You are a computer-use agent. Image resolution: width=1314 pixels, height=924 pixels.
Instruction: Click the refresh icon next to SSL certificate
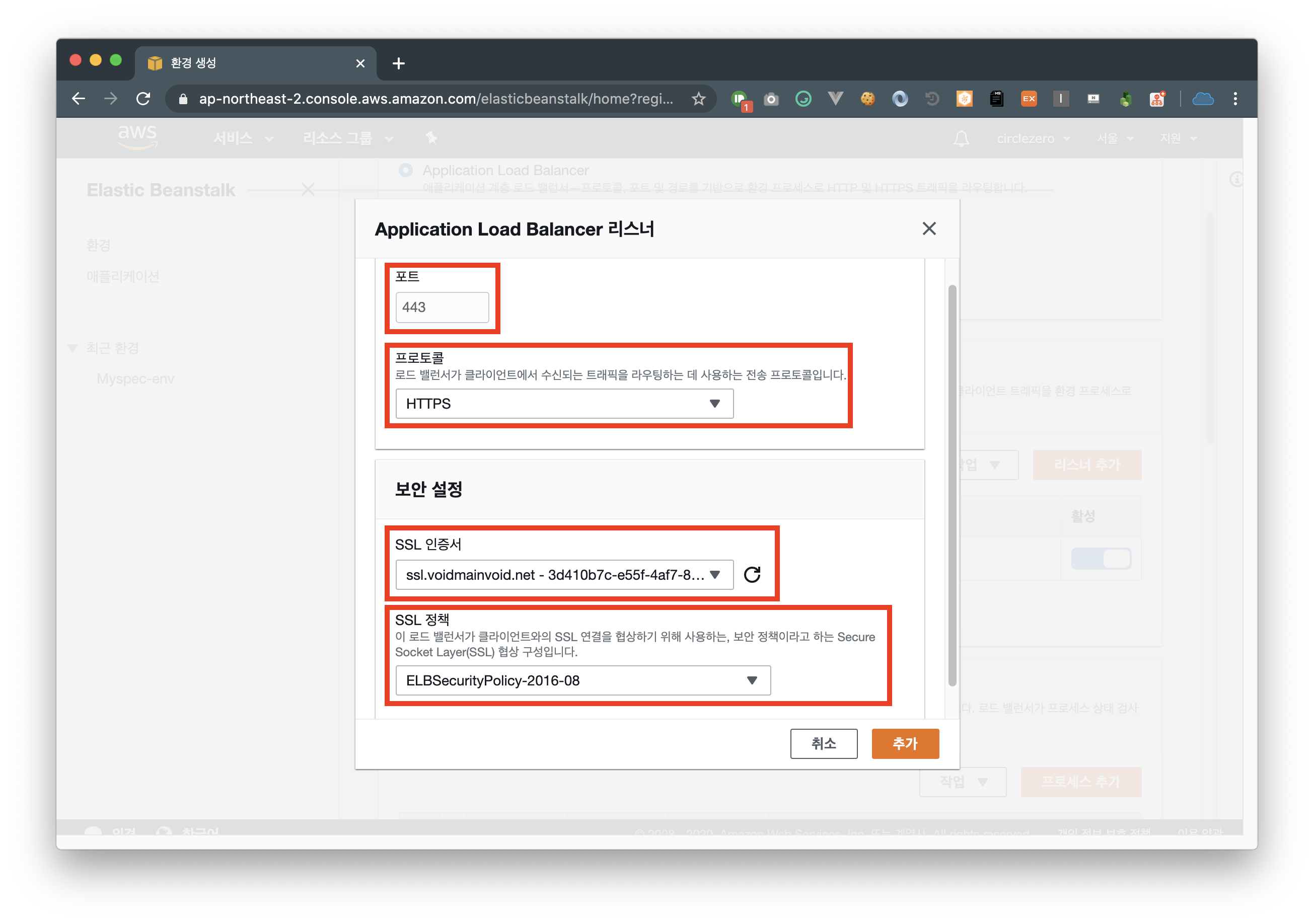click(752, 574)
